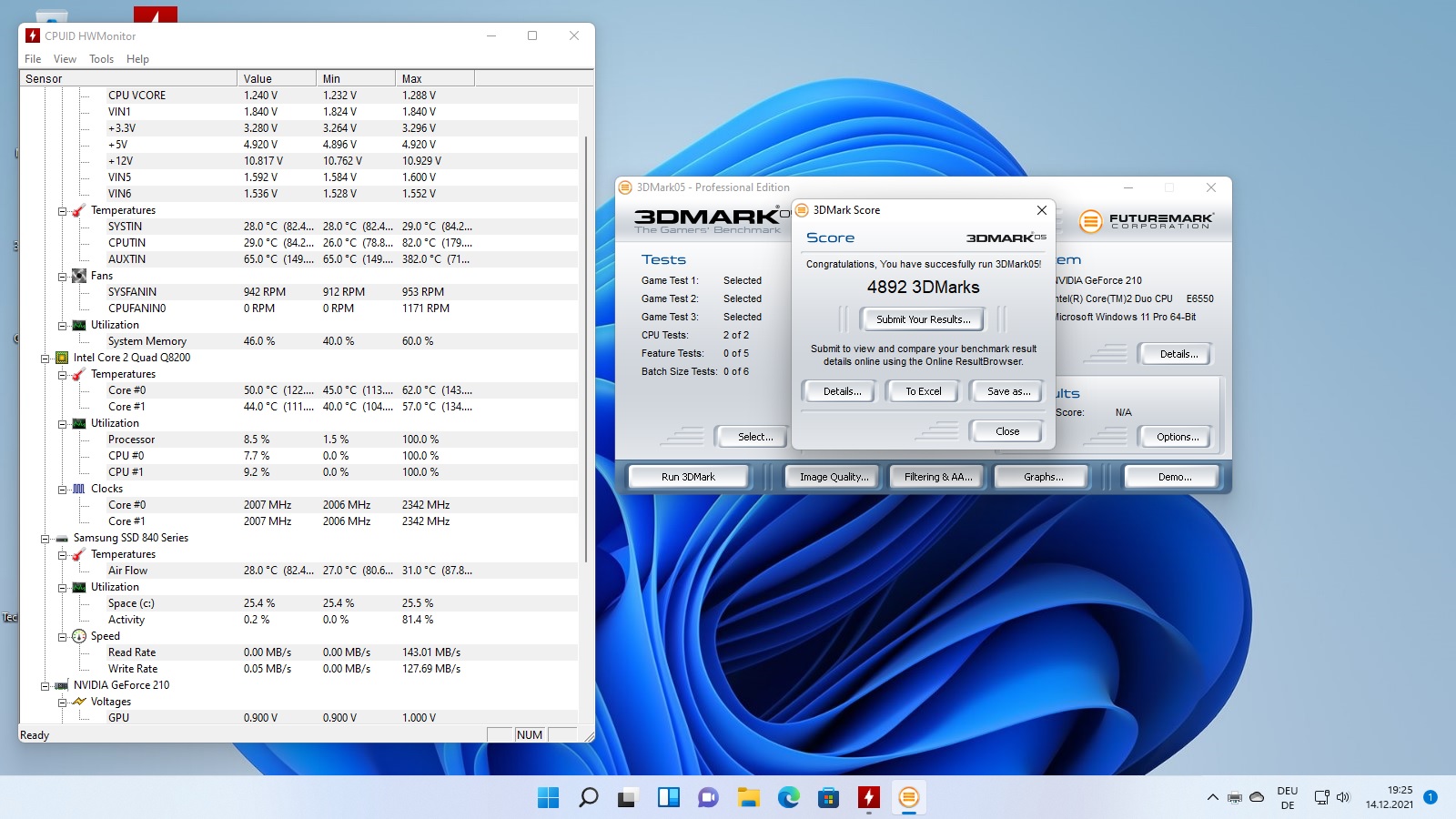Open File Explorer from the taskbar
The width and height of the screenshot is (1456, 819).
[748, 798]
